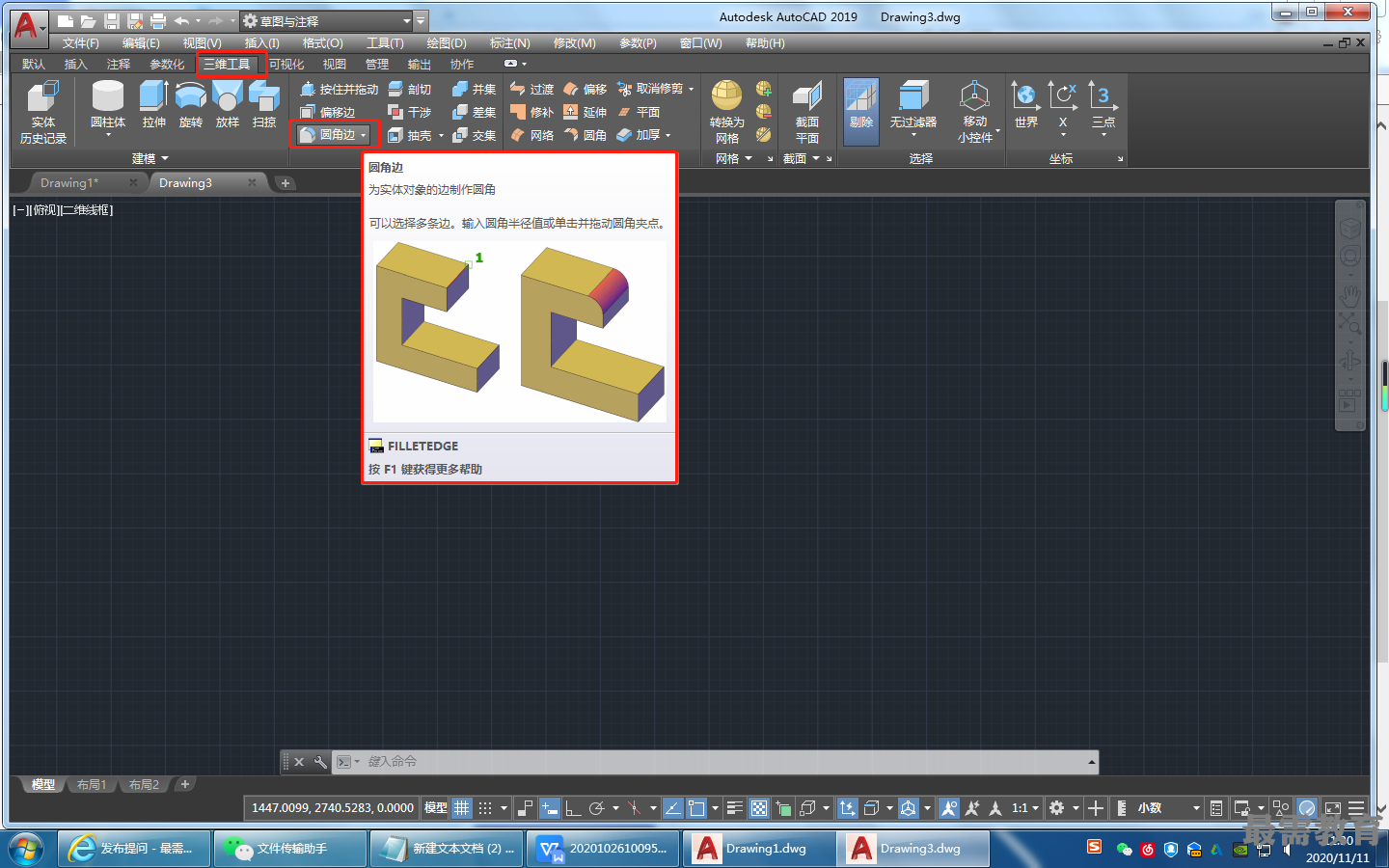The image size is (1389, 868).
Task: Toggle lineweight display in status bar
Action: click(734, 808)
